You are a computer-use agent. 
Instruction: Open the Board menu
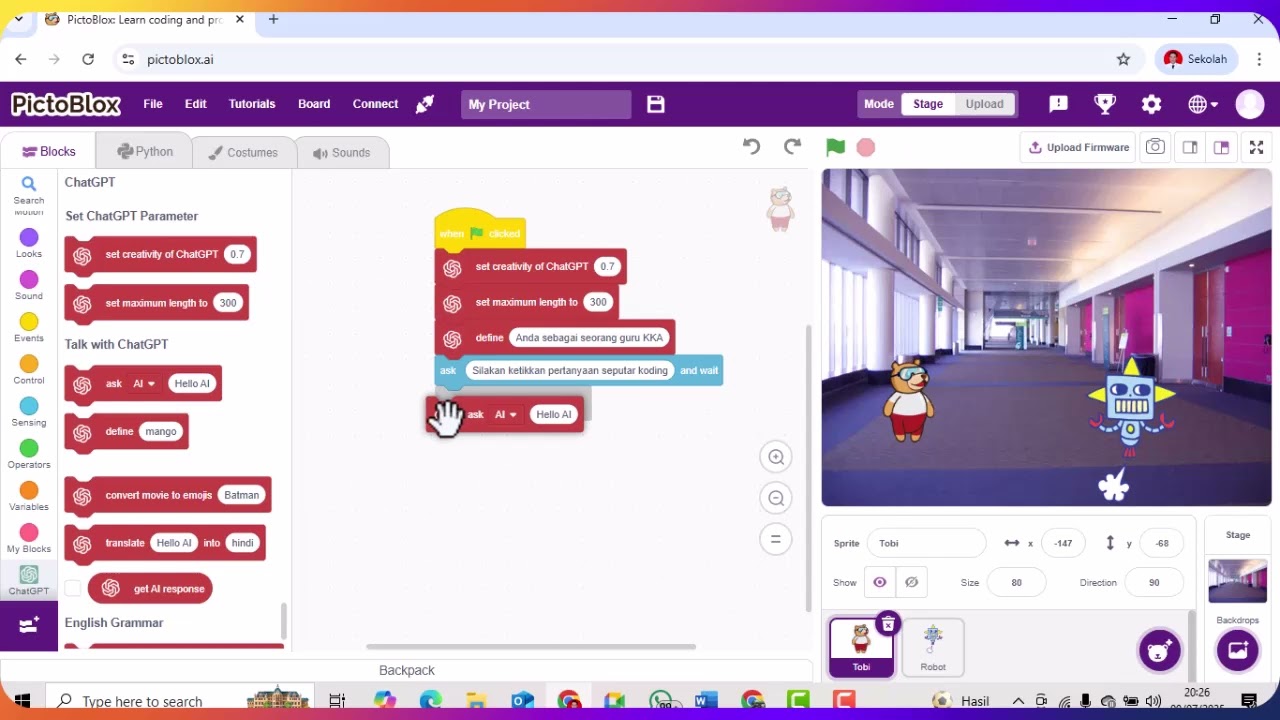(314, 104)
